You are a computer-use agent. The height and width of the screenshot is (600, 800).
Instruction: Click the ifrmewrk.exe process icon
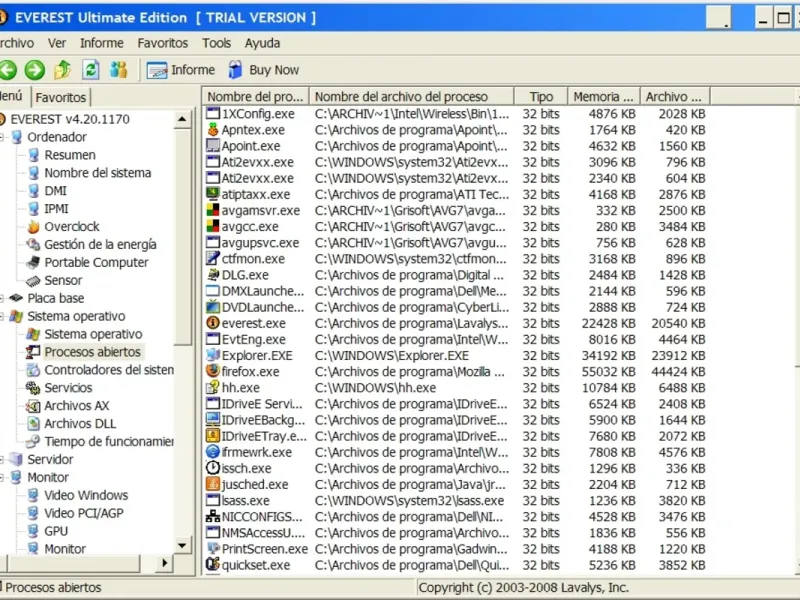coord(213,452)
